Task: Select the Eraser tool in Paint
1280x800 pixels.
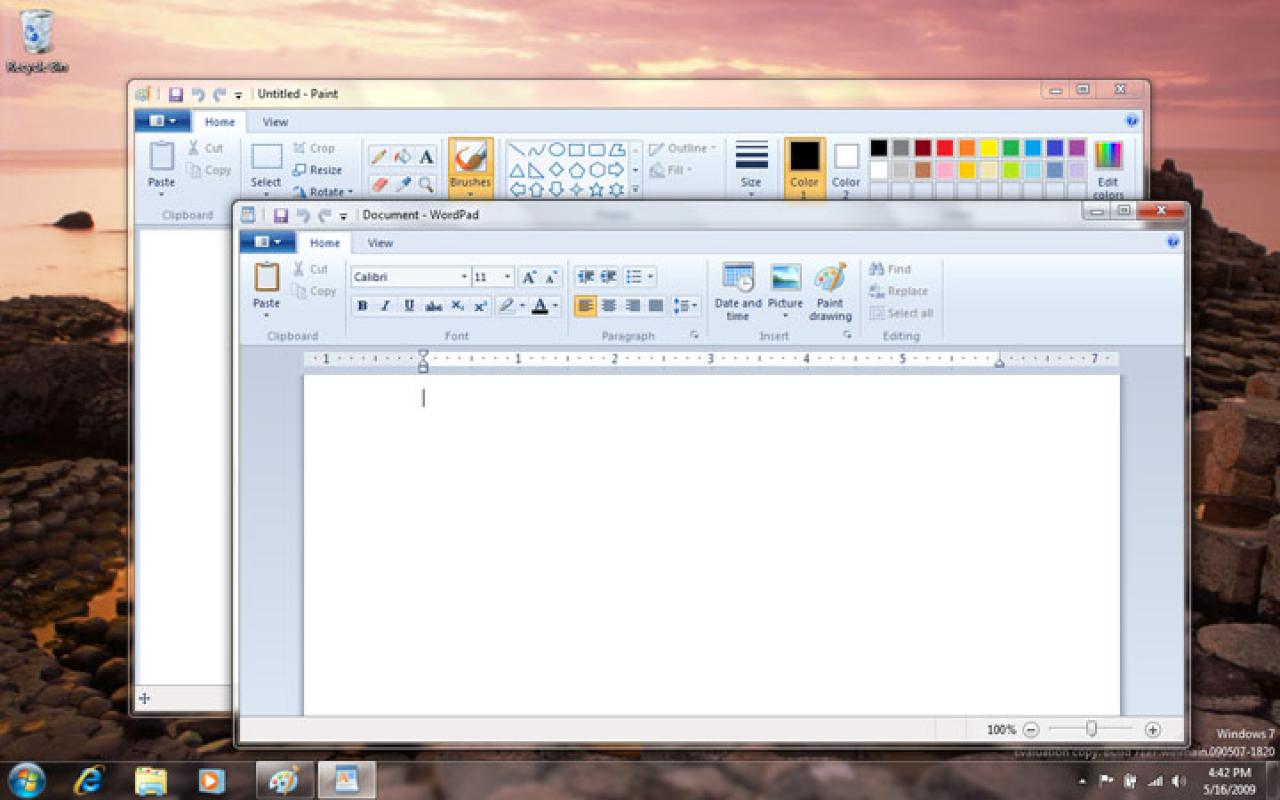Action: (378, 184)
